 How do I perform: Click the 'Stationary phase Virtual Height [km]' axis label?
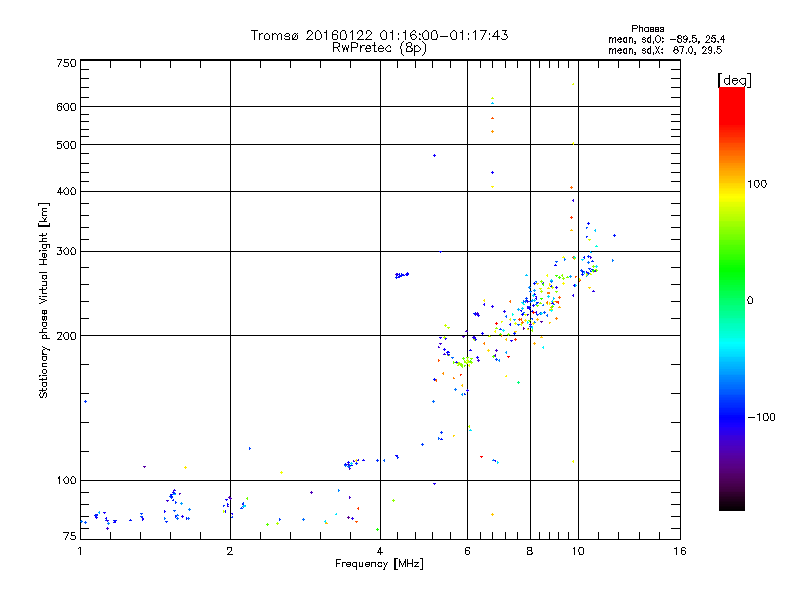pos(43,300)
